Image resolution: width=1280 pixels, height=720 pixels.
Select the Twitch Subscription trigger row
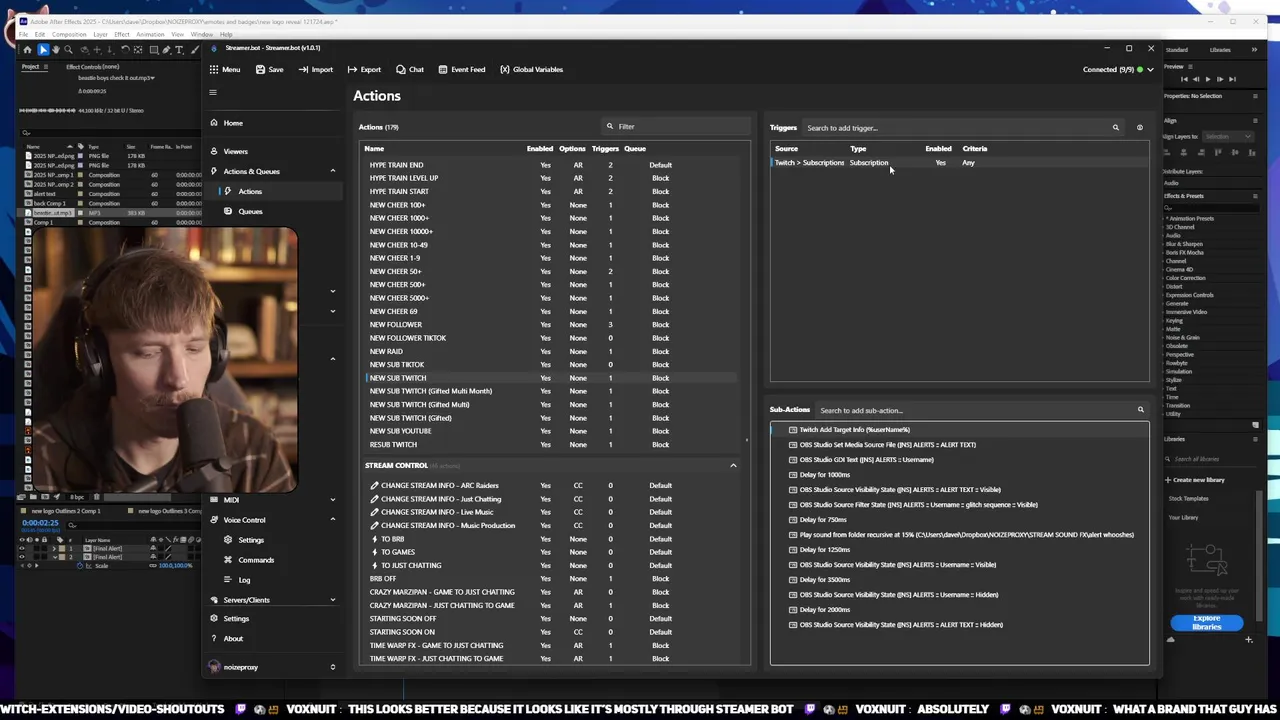960,163
